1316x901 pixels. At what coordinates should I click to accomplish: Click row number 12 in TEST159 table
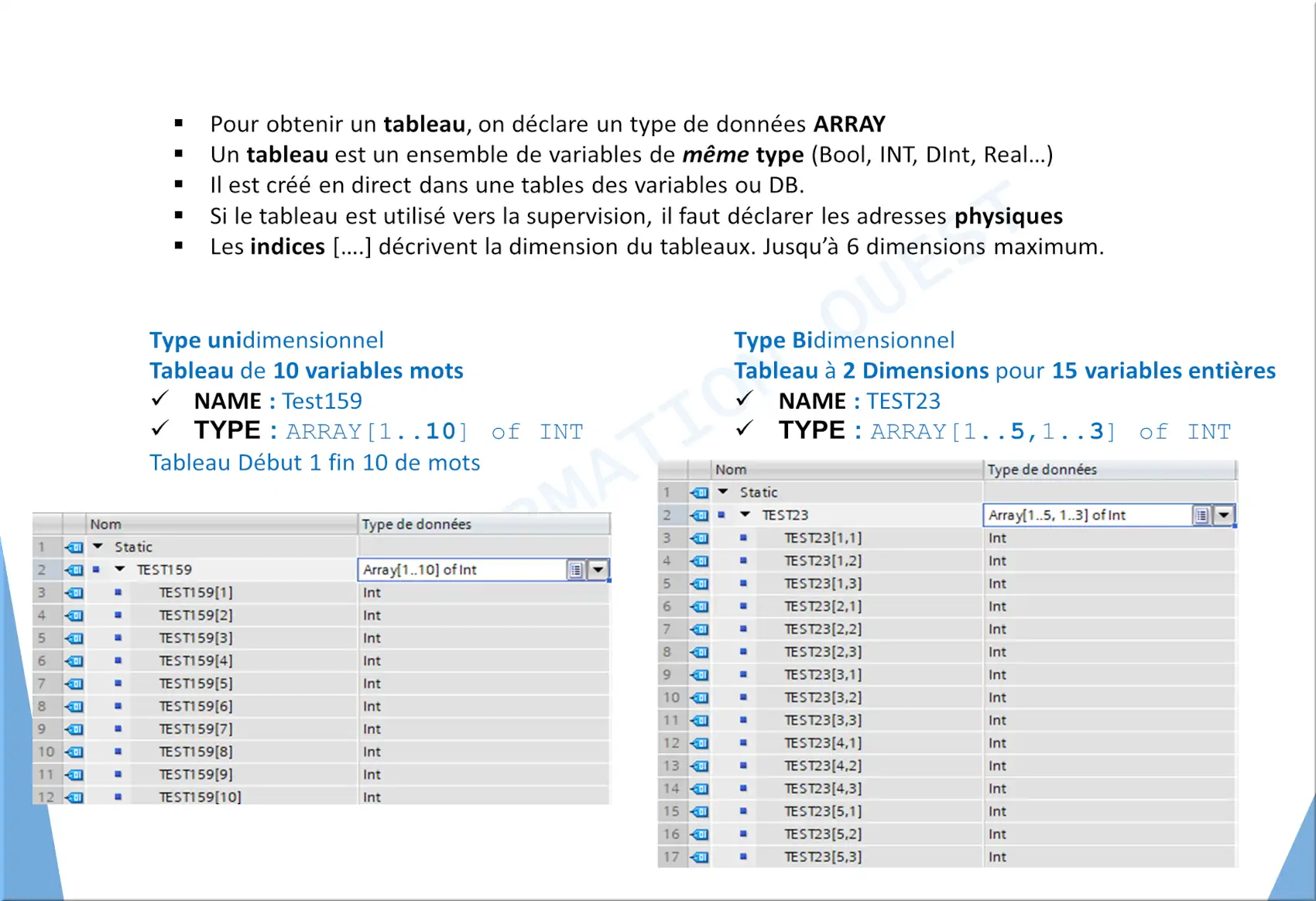pyautogui.click(x=46, y=797)
